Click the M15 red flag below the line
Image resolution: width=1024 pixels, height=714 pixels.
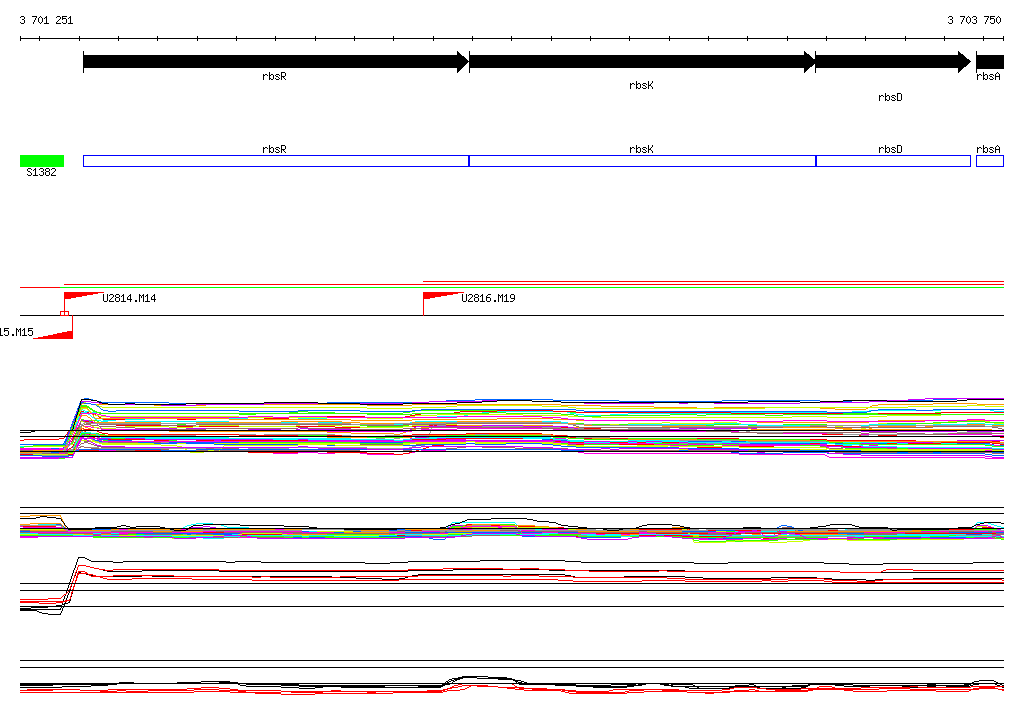(54, 332)
